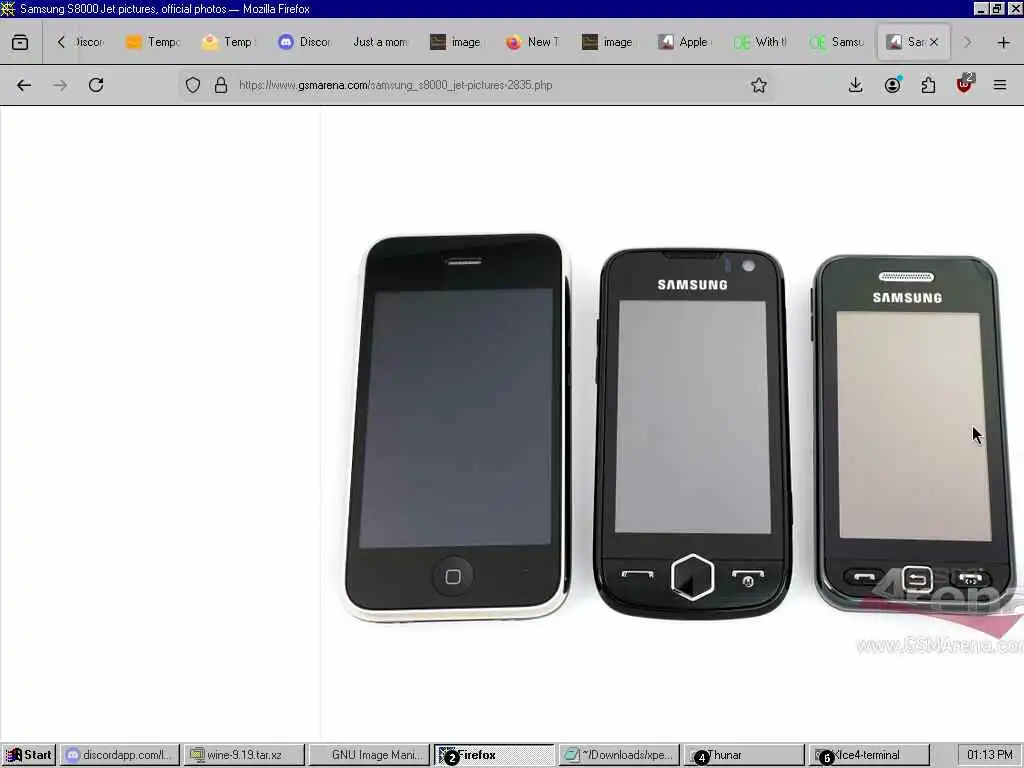Minimize the Firefox window
This screenshot has width=1024, height=768.
980,8
